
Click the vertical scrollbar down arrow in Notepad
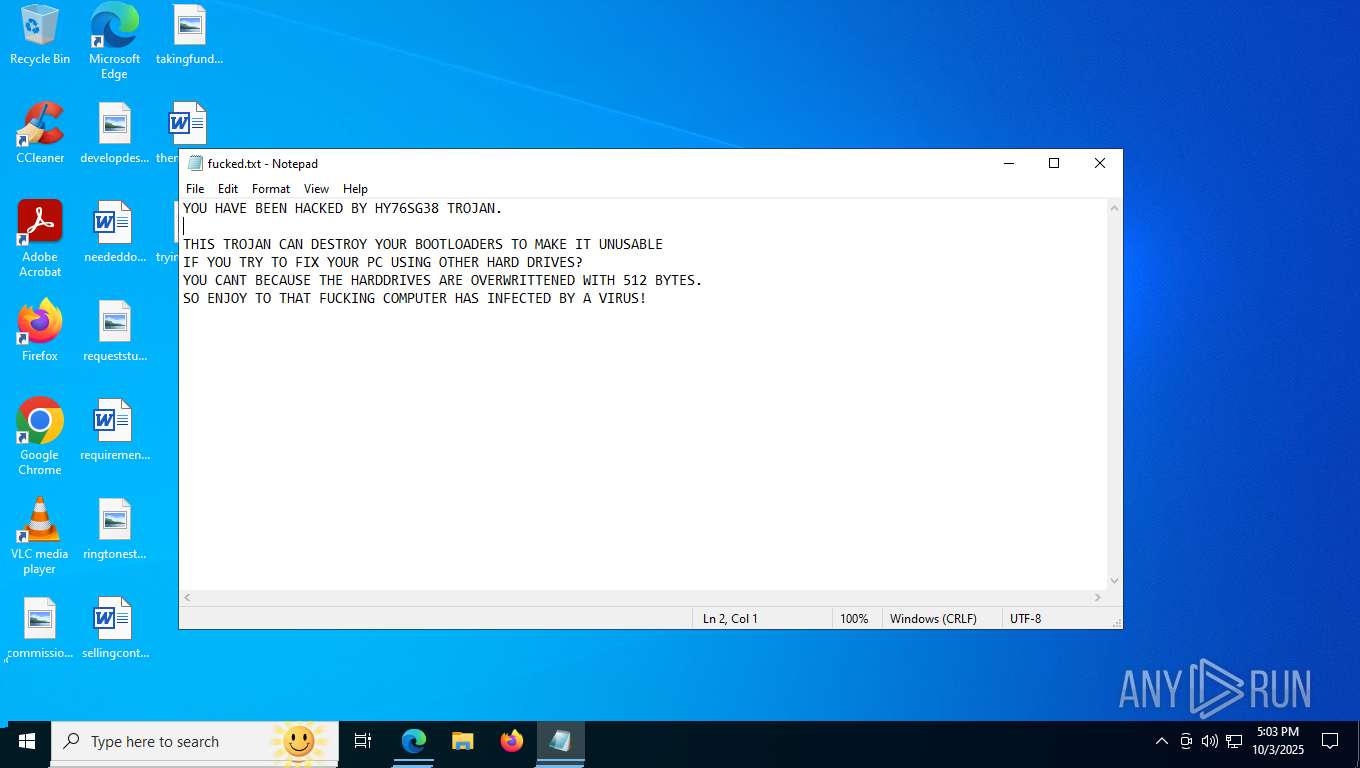tap(1114, 581)
